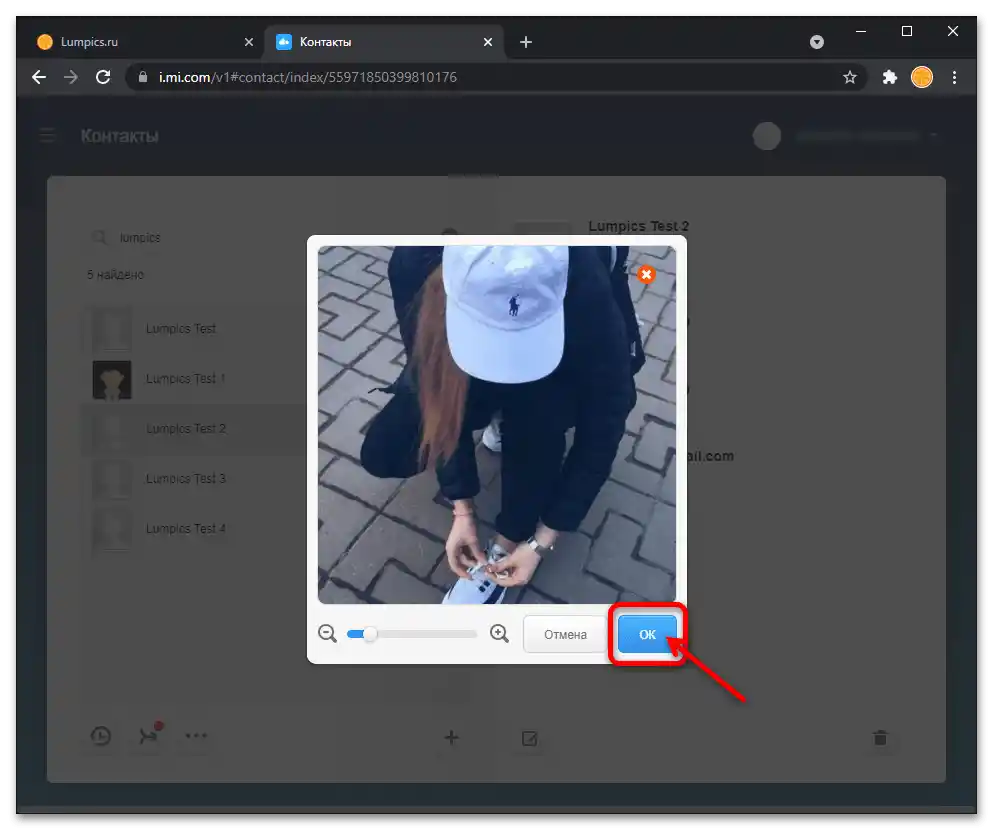Reload the page with refresh icon
Screen dimensions: 993x830
coord(102,77)
